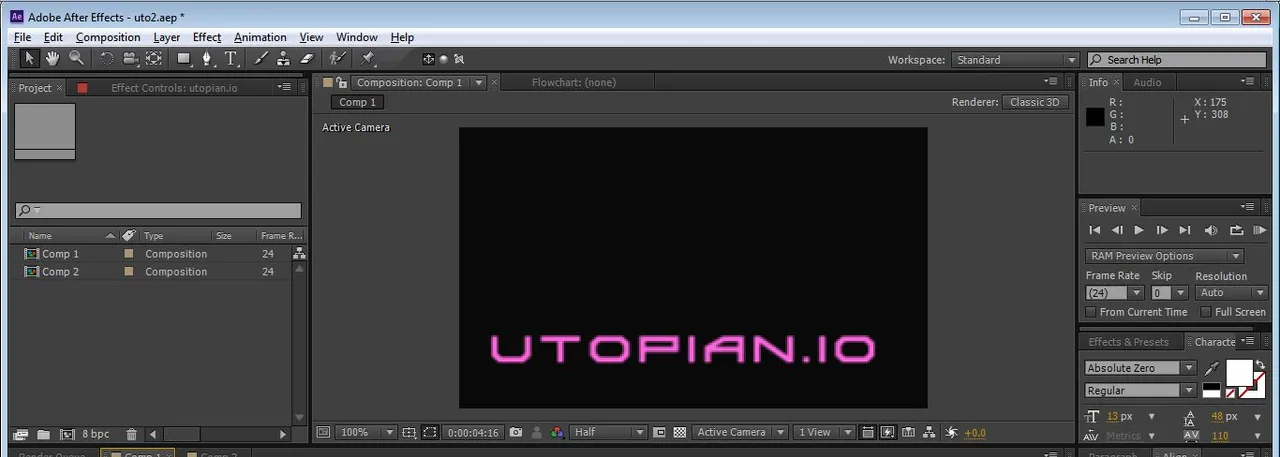Toggle transparency grid in viewer
This screenshot has width=1280, height=457.
(x=680, y=432)
